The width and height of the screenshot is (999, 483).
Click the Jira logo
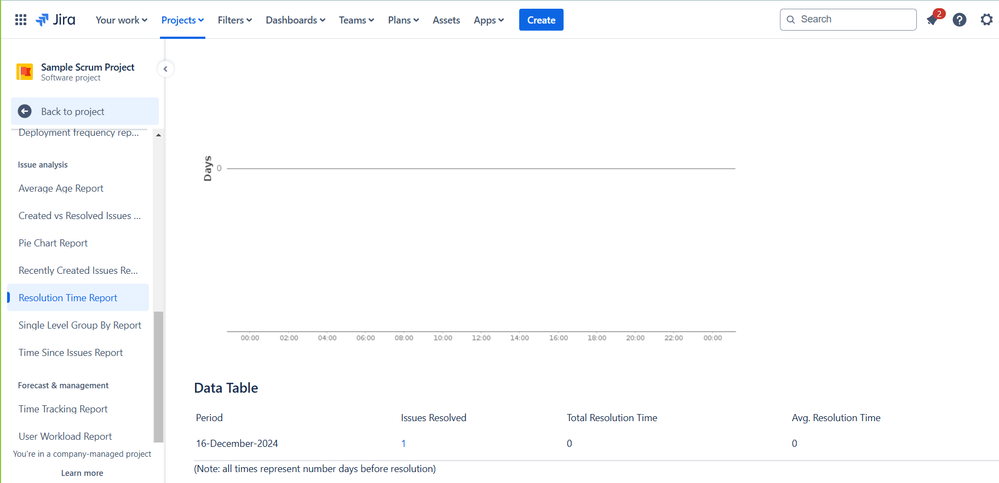(x=55, y=20)
